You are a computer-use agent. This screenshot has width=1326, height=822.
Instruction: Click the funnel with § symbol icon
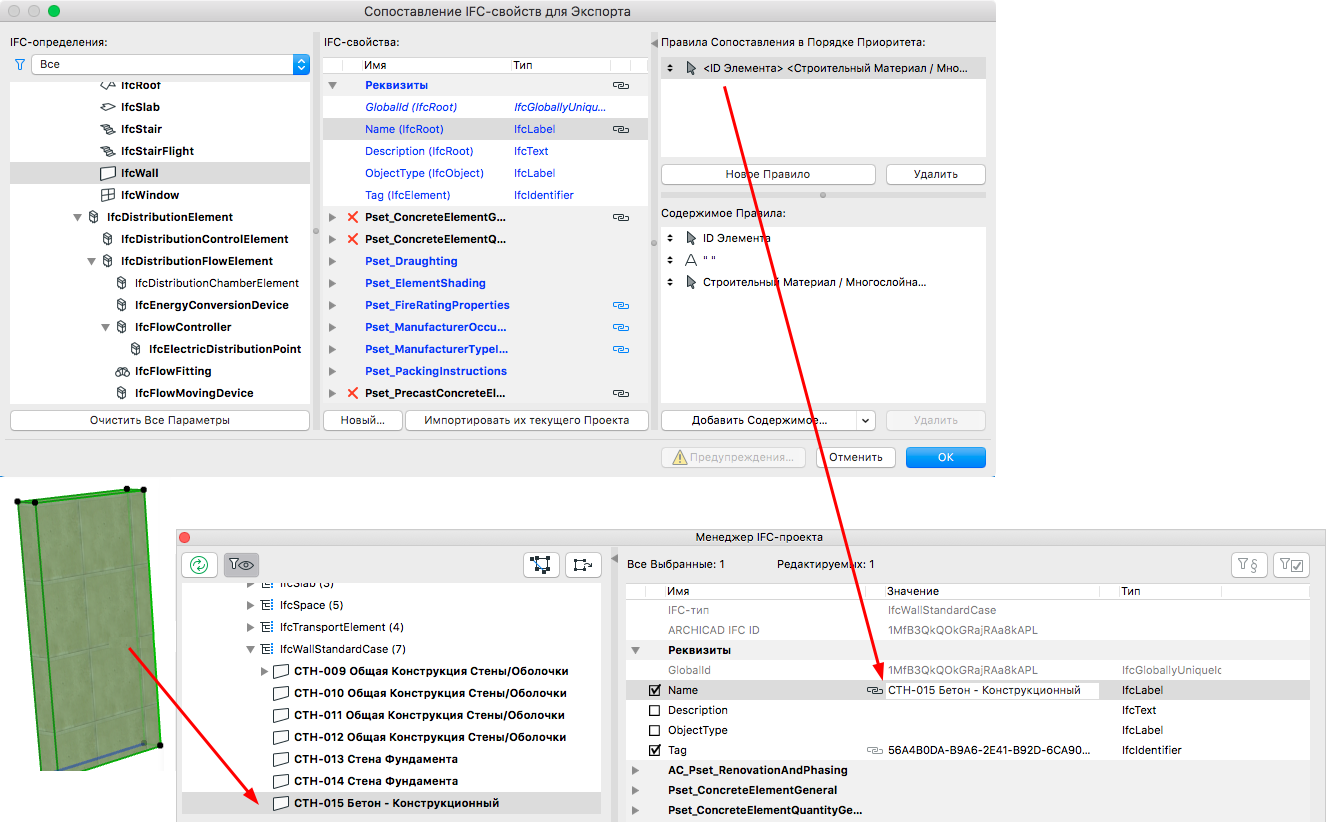point(1249,565)
